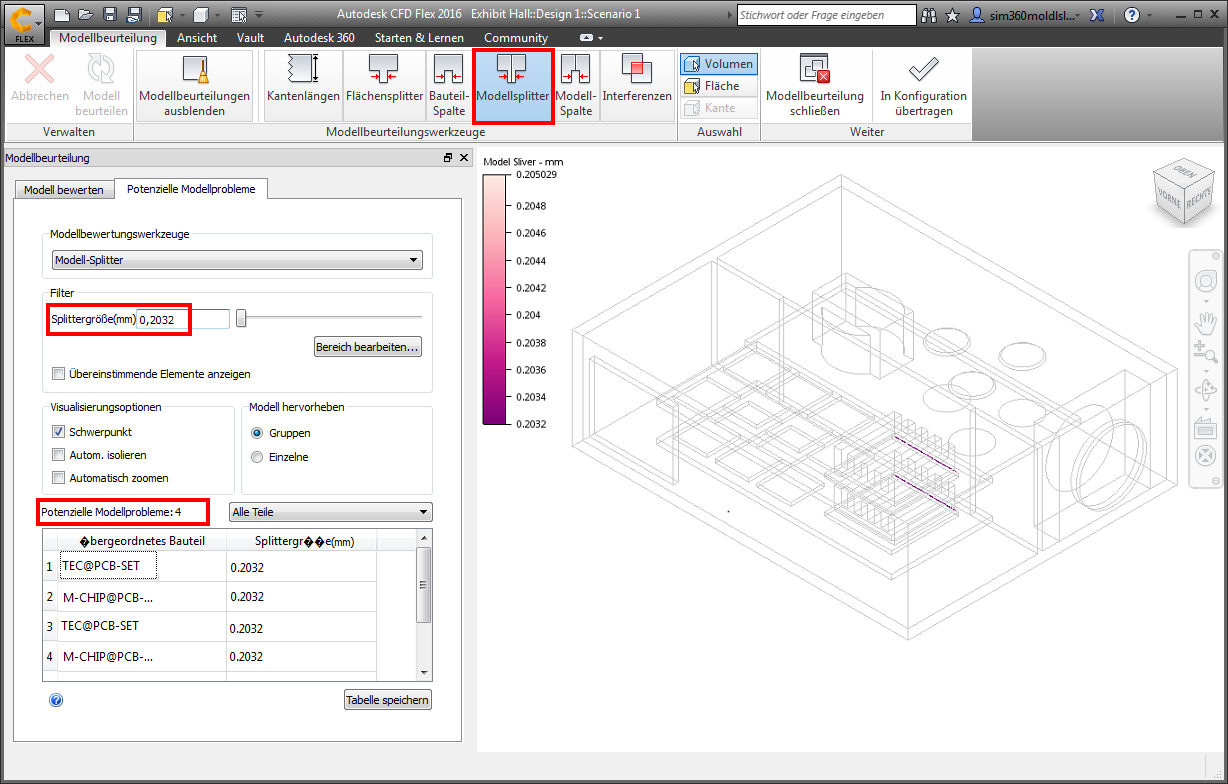Click the favorites star icon
The image size is (1228, 784).
952,15
